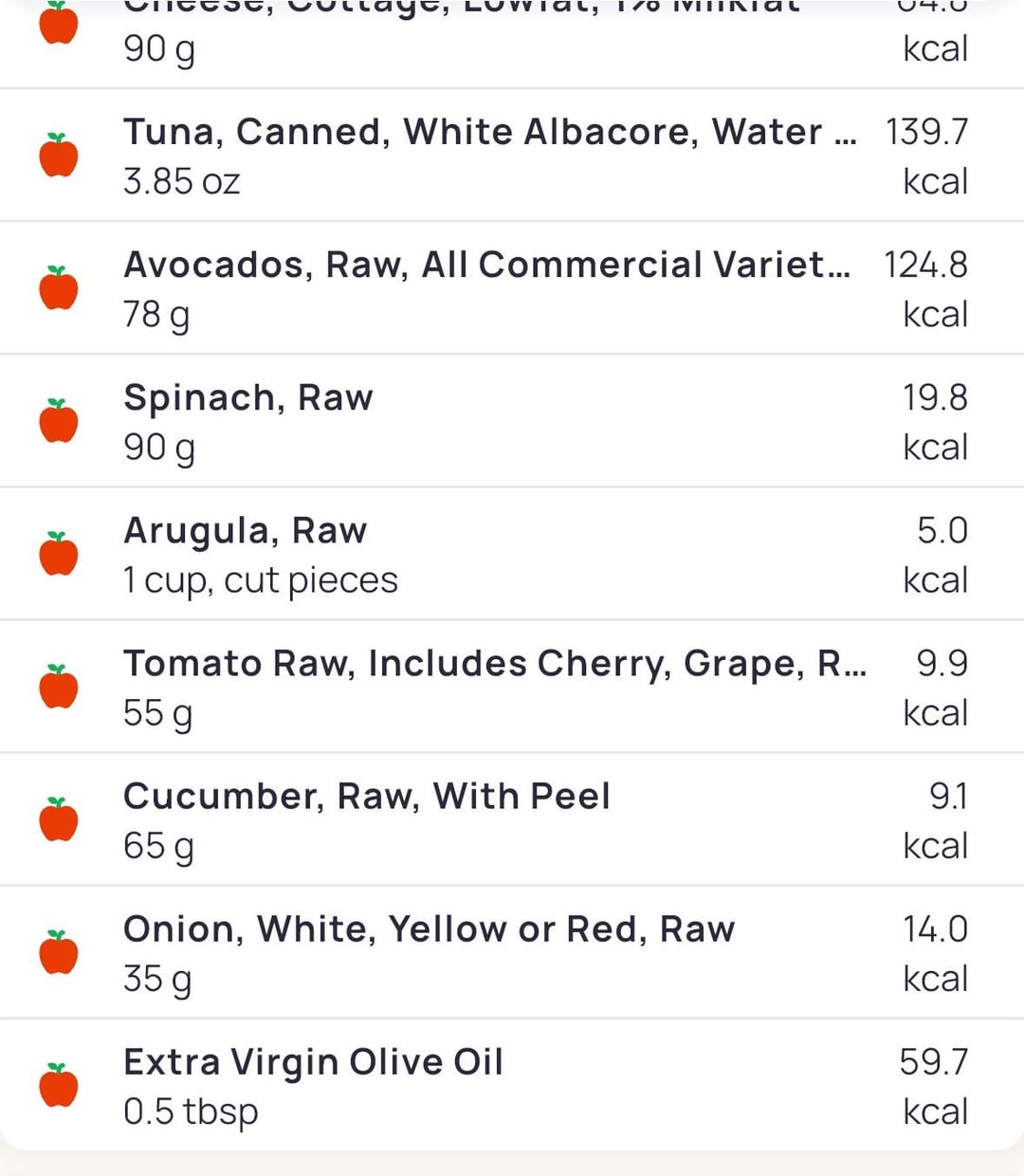The height and width of the screenshot is (1176, 1024).
Task: Click the apple icon beside Spinach, Raw
Action: (x=59, y=420)
